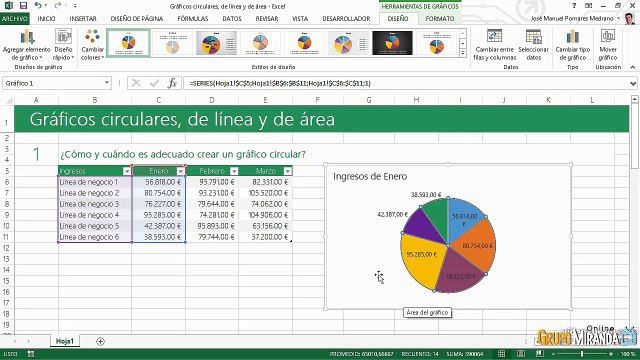This screenshot has height=360, width=640.
Task: Click the chart title Ingresos de Enero
Action: pyautogui.click(x=370, y=176)
